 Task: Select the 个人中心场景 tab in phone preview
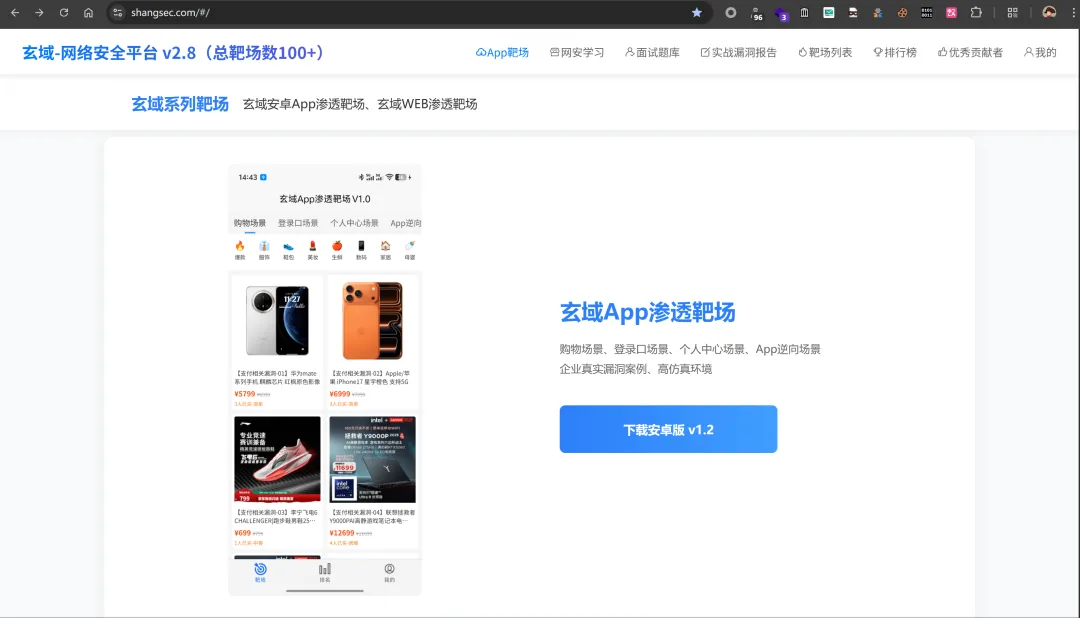354,223
